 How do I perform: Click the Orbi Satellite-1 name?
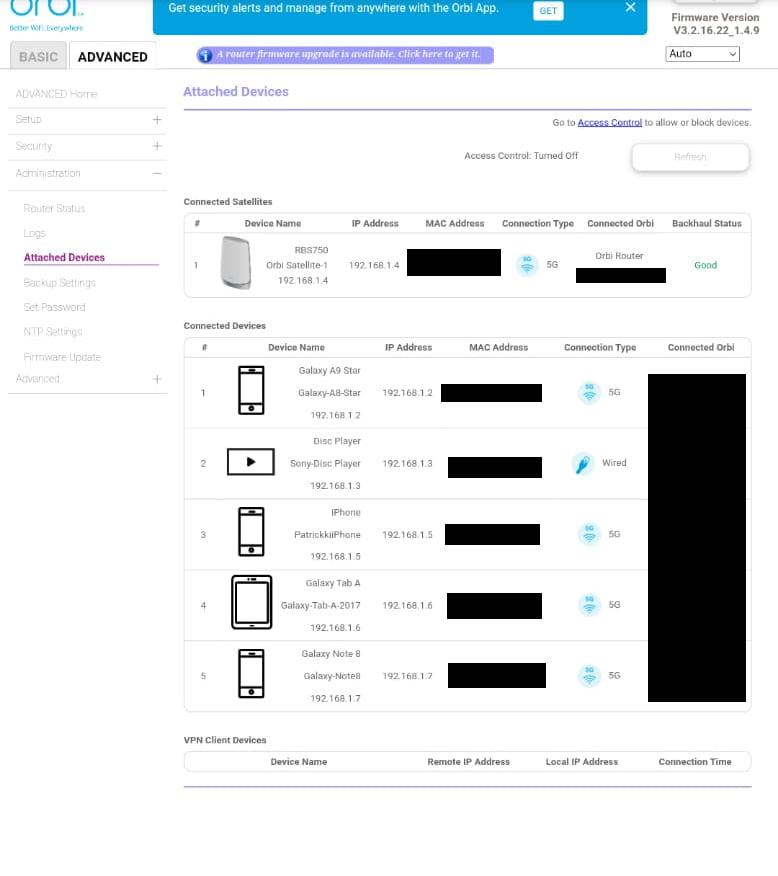click(297, 265)
